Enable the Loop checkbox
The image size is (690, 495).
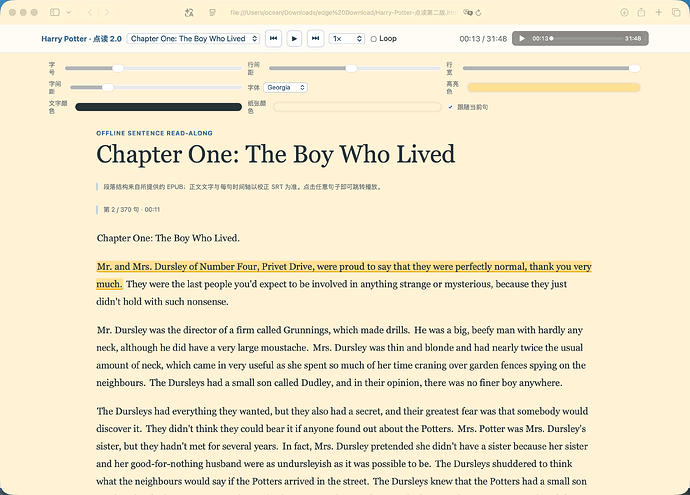[374, 39]
